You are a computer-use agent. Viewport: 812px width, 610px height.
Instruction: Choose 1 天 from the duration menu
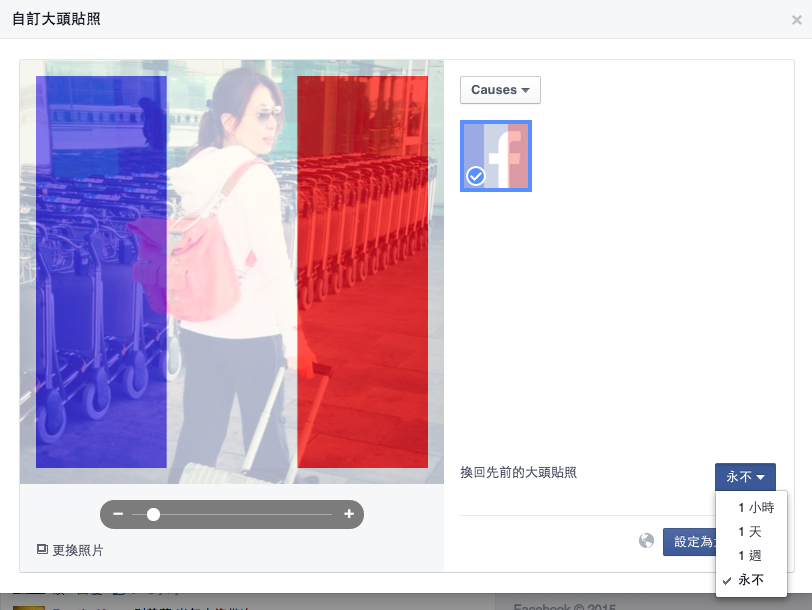(x=749, y=532)
